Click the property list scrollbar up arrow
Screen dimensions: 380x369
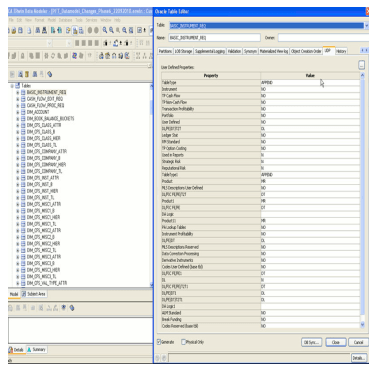(363, 76)
